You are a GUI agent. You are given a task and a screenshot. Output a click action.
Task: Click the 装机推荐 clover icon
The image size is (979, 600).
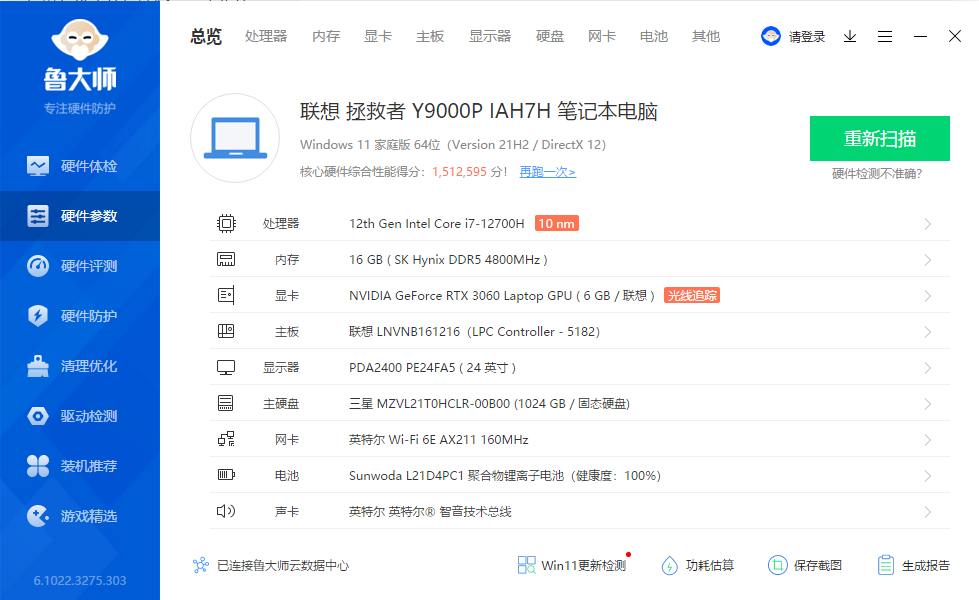[38, 466]
